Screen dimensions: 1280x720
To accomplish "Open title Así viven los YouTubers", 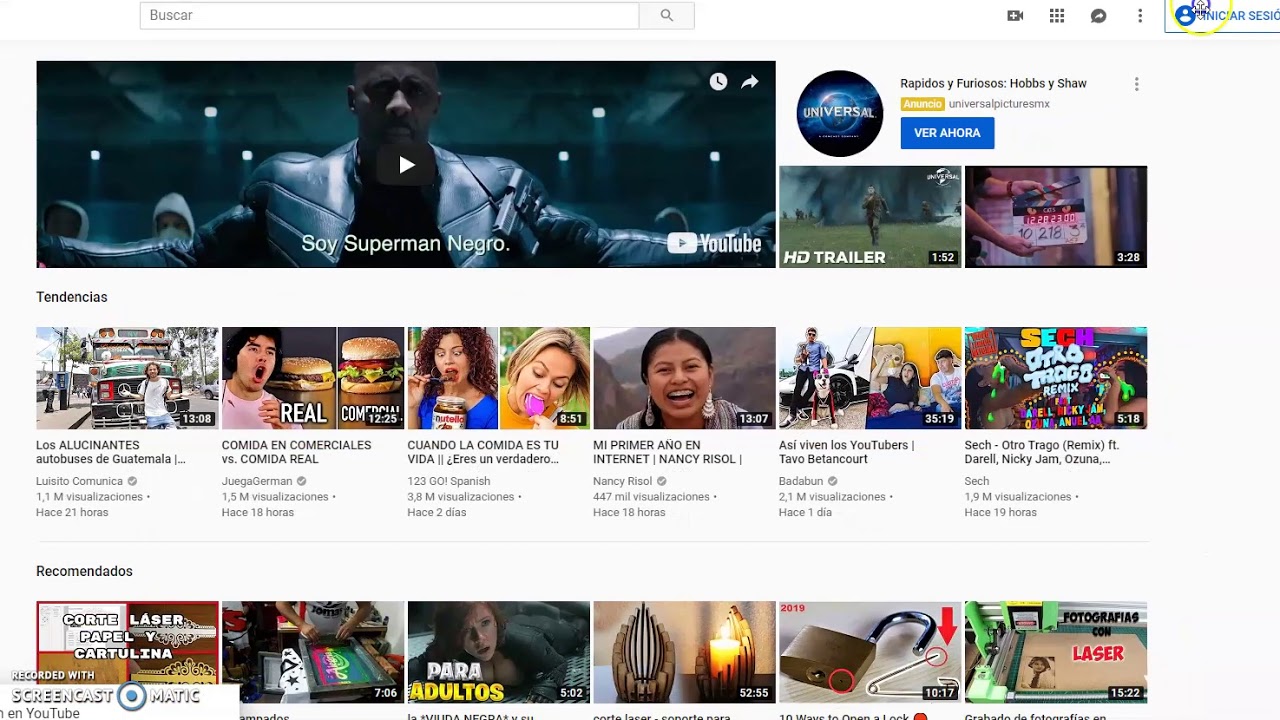I will pyautogui.click(x=846, y=452).
